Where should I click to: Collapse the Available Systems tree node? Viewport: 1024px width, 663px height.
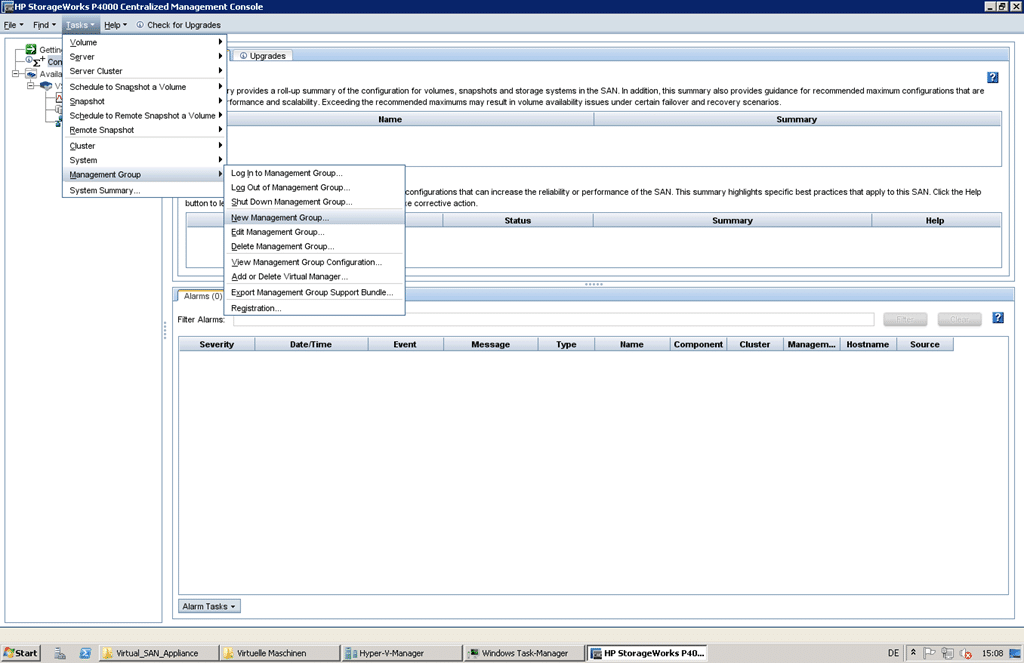click(16, 74)
